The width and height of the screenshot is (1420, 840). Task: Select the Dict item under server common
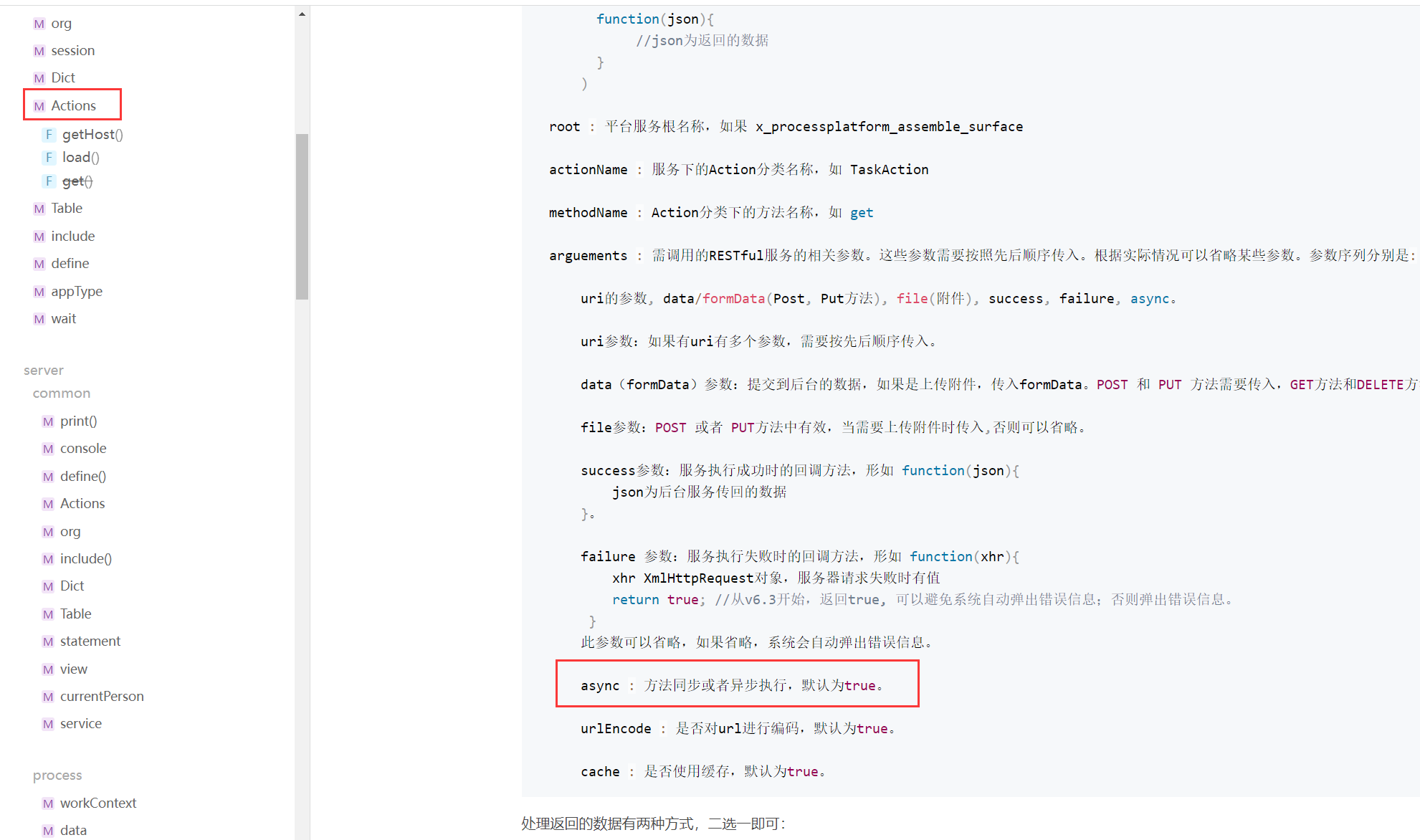point(72,586)
